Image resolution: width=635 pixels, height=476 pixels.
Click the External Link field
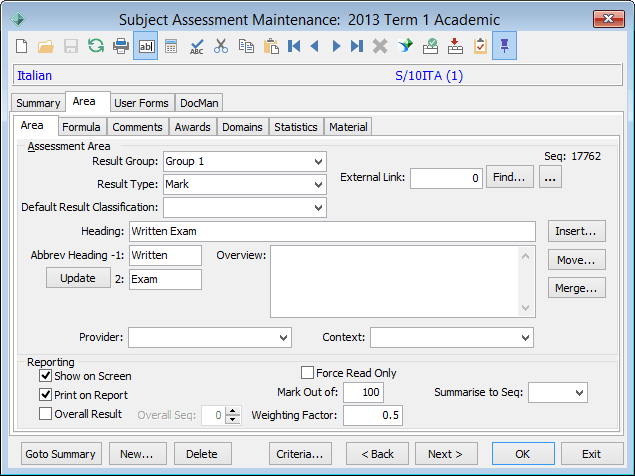click(446, 178)
